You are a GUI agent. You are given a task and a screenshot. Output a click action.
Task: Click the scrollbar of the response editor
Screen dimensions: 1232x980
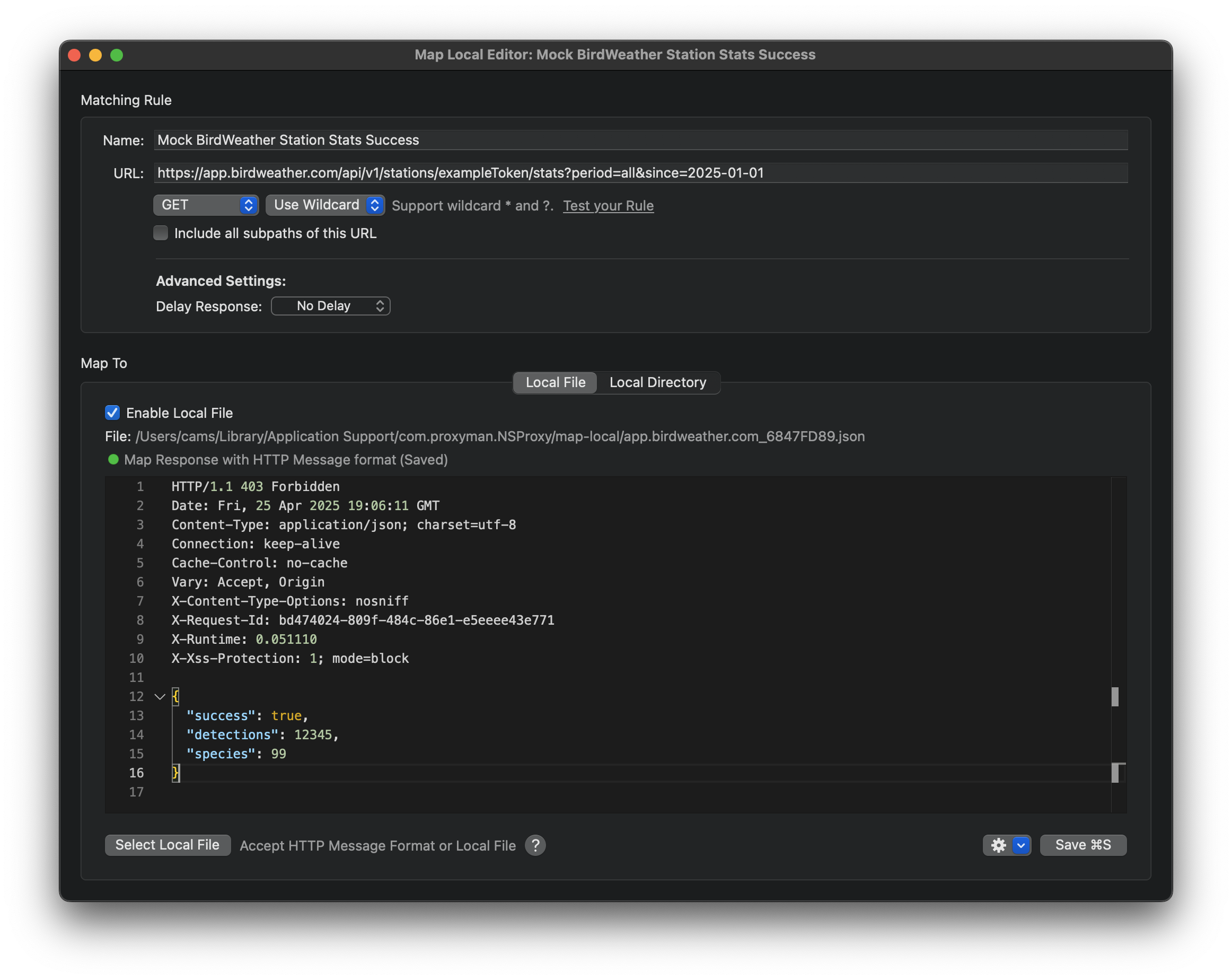[x=1116, y=696]
